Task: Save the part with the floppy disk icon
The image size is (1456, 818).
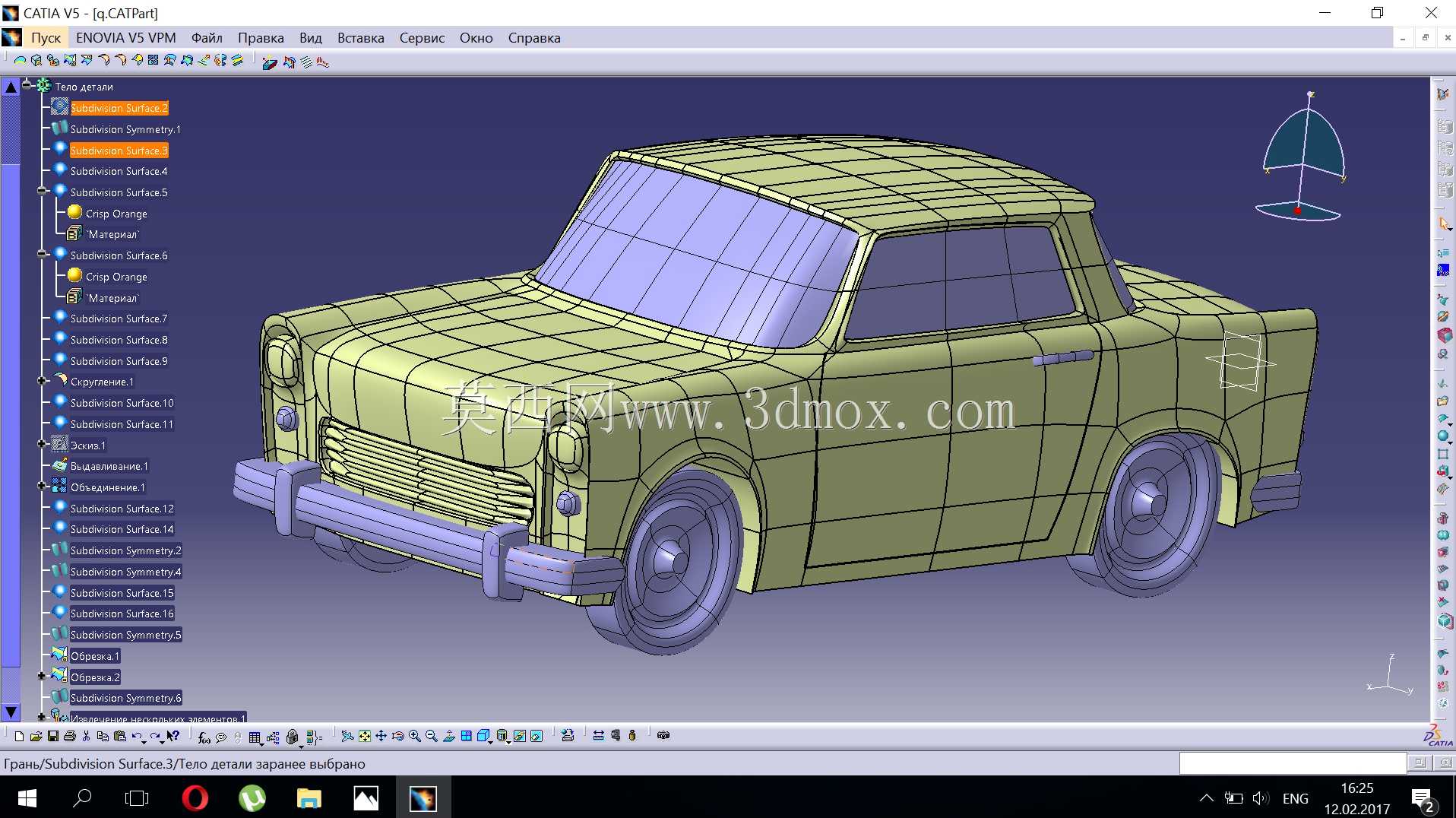Action: (53, 736)
